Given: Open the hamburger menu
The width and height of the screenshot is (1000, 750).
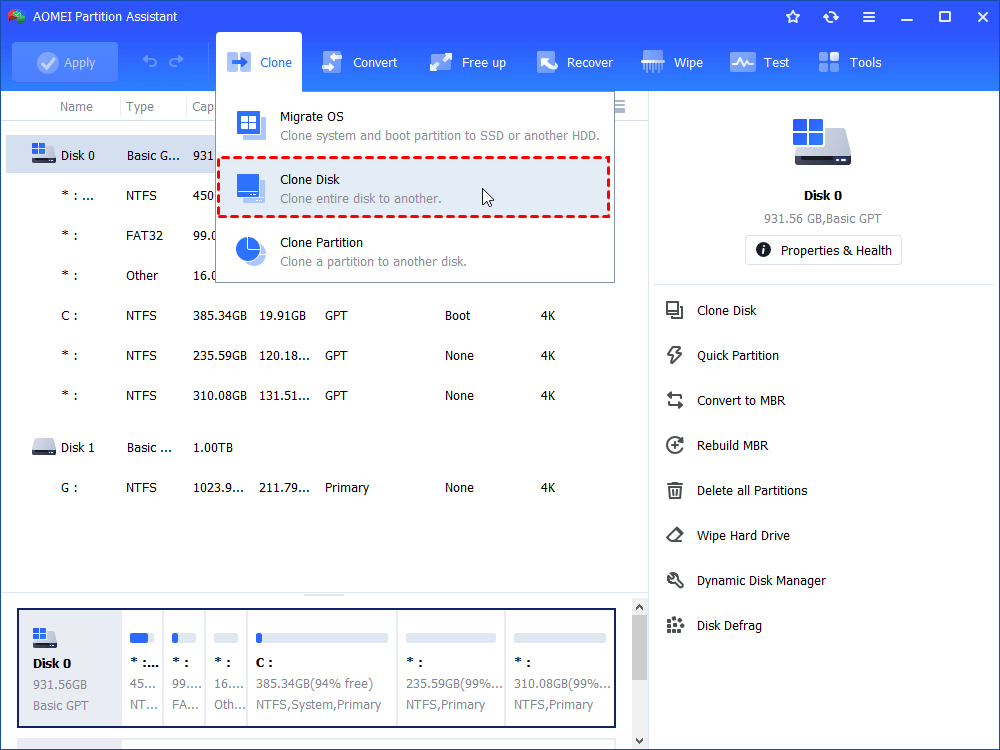Looking at the screenshot, I should pyautogui.click(x=868, y=16).
